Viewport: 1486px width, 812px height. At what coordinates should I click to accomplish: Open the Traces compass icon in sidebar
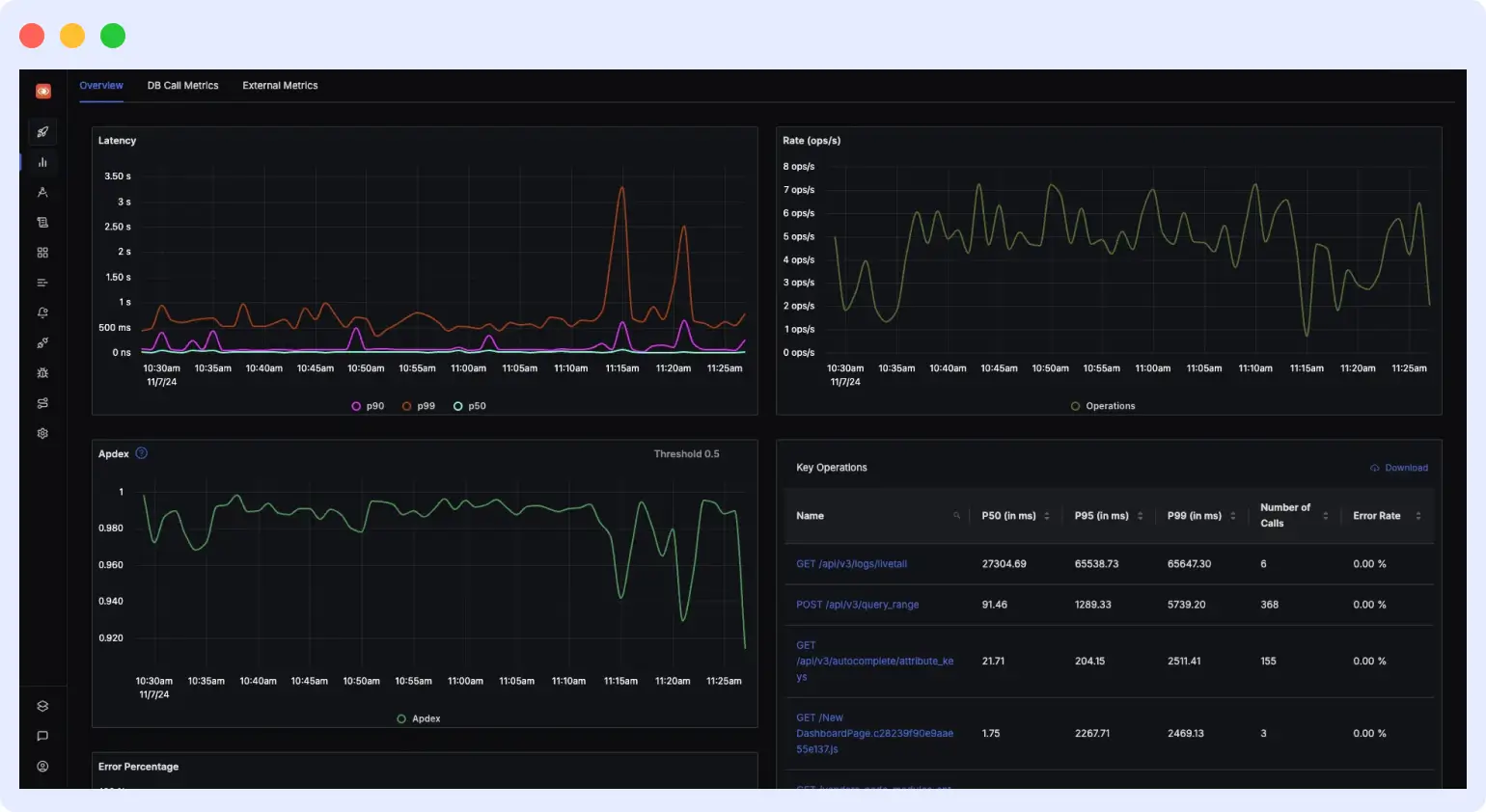point(42,192)
